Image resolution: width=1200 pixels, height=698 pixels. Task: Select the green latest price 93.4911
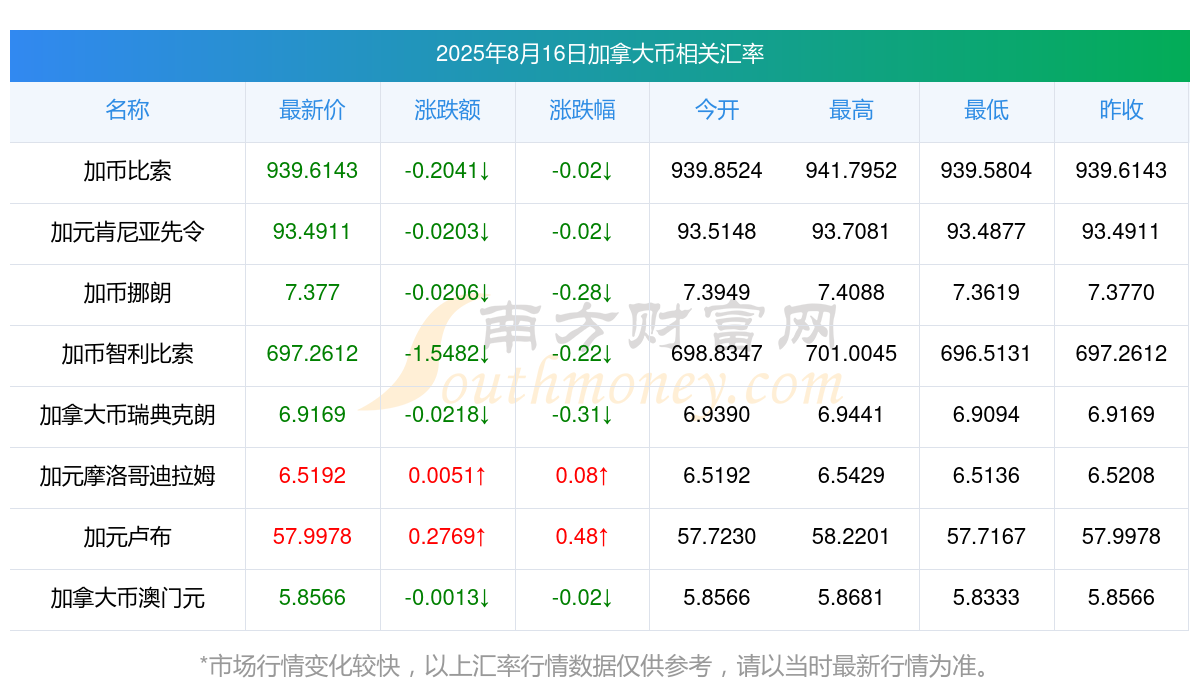(x=312, y=232)
